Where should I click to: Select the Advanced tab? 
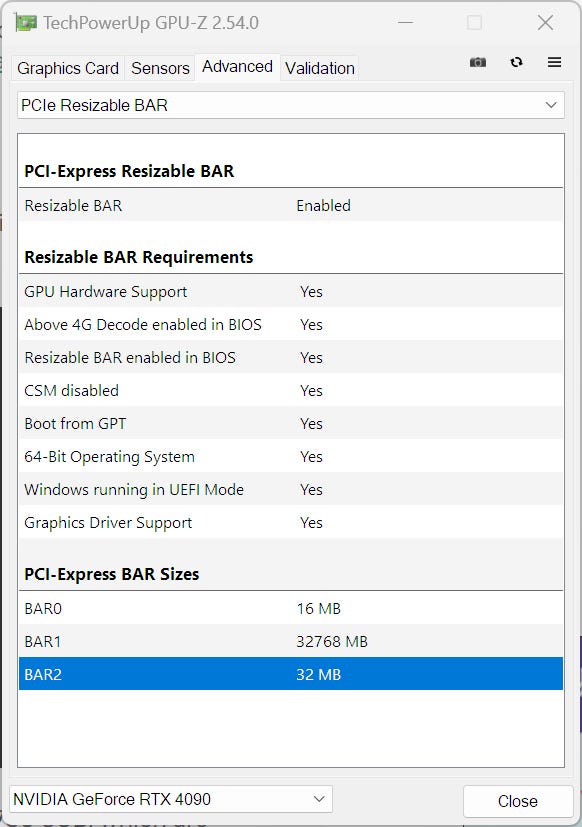coord(237,67)
